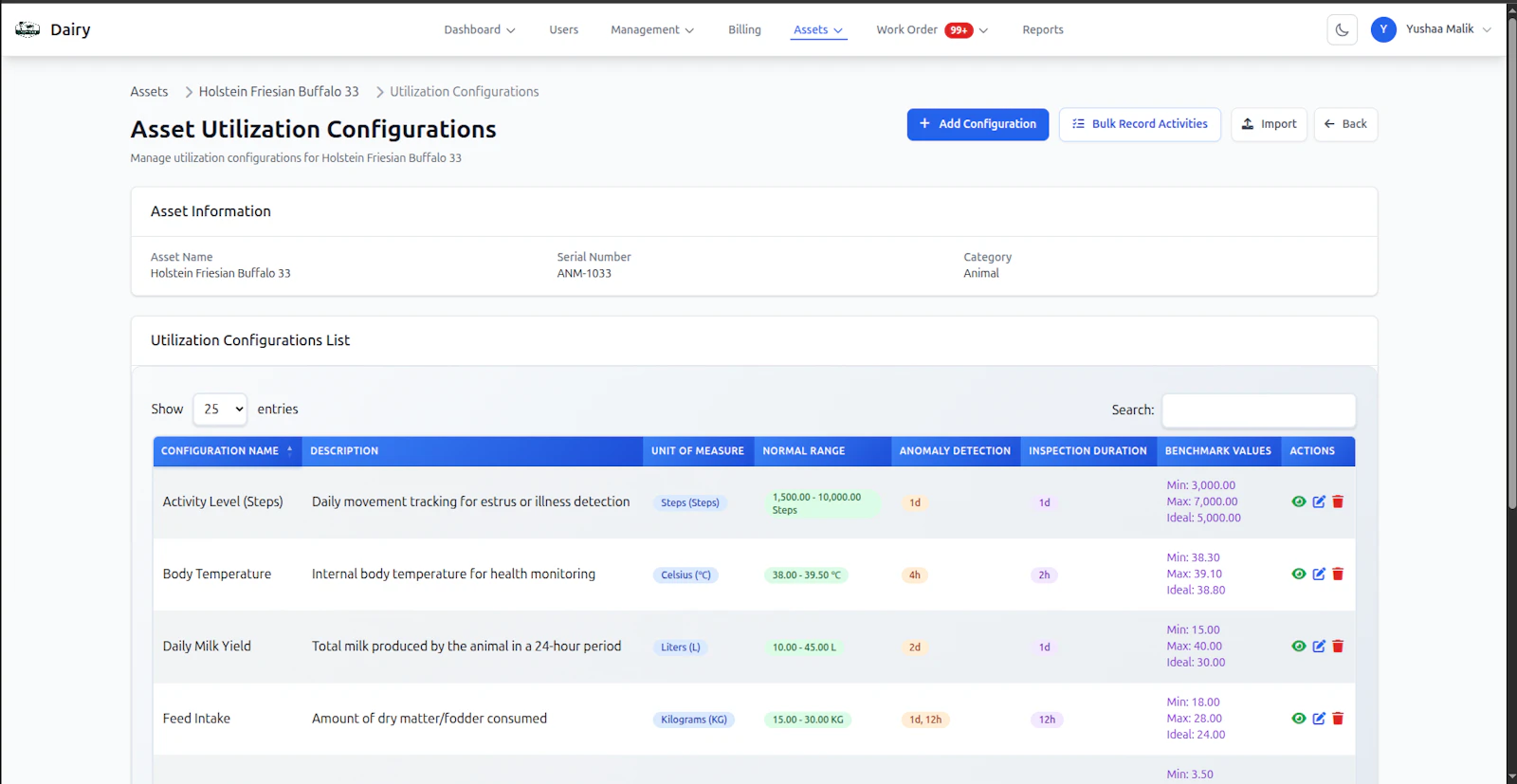Image resolution: width=1517 pixels, height=784 pixels.
Task: Click 38.00 - 39.50 °C range badge
Action: click(807, 574)
